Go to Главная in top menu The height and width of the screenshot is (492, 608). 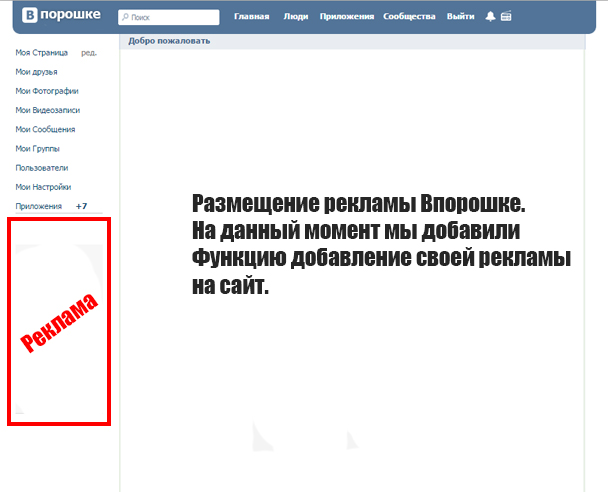coord(252,16)
